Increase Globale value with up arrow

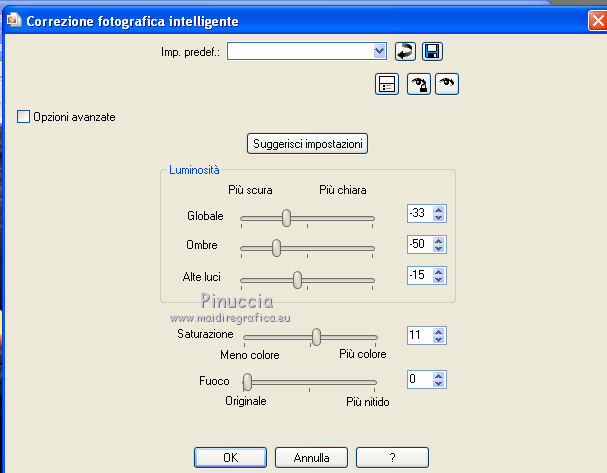coord(439,210)
